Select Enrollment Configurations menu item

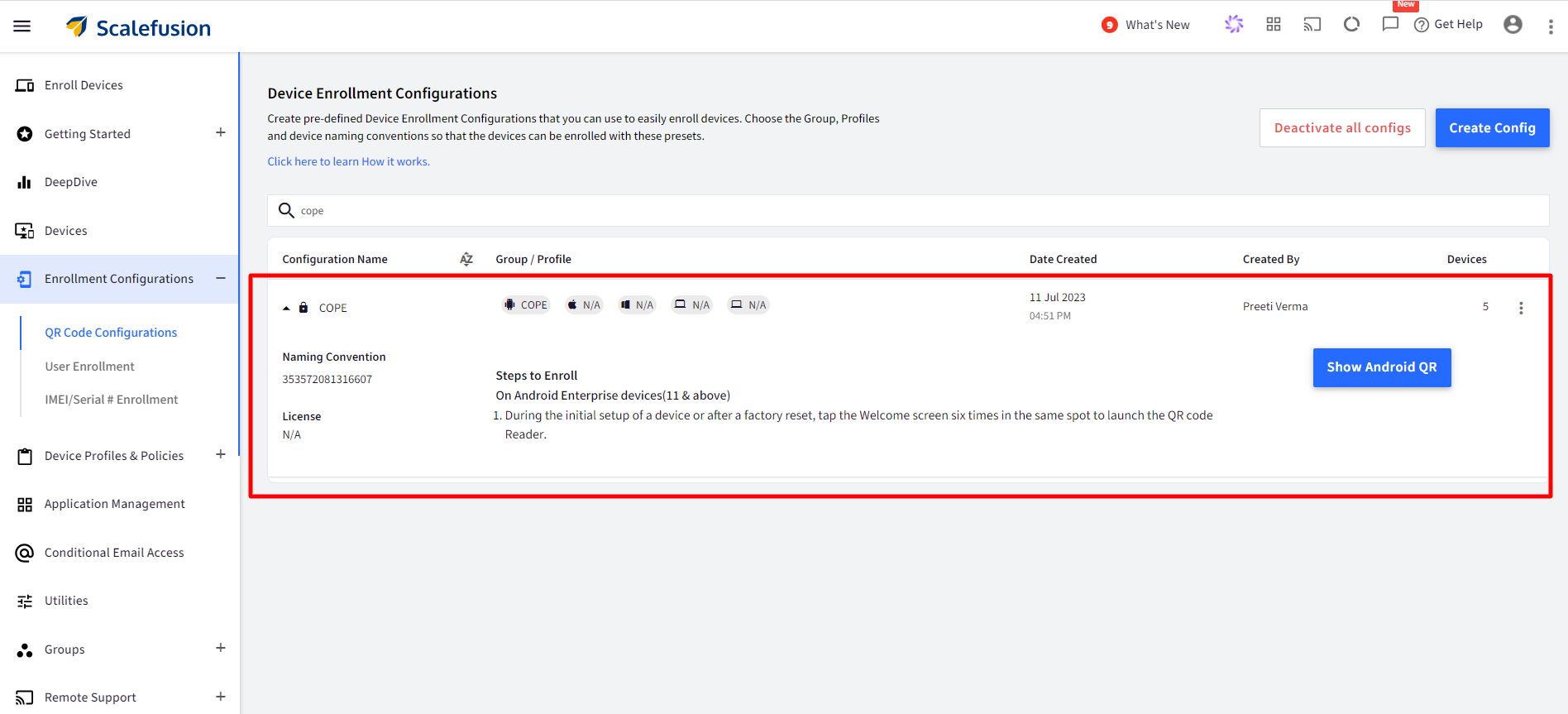(x=119, y=279)
